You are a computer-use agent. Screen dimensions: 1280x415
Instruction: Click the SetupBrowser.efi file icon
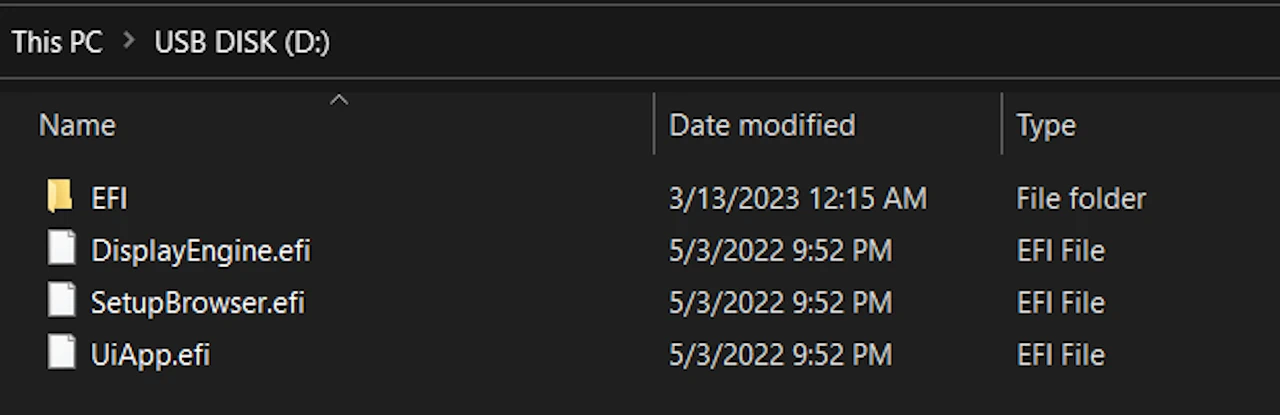(61, 301)
